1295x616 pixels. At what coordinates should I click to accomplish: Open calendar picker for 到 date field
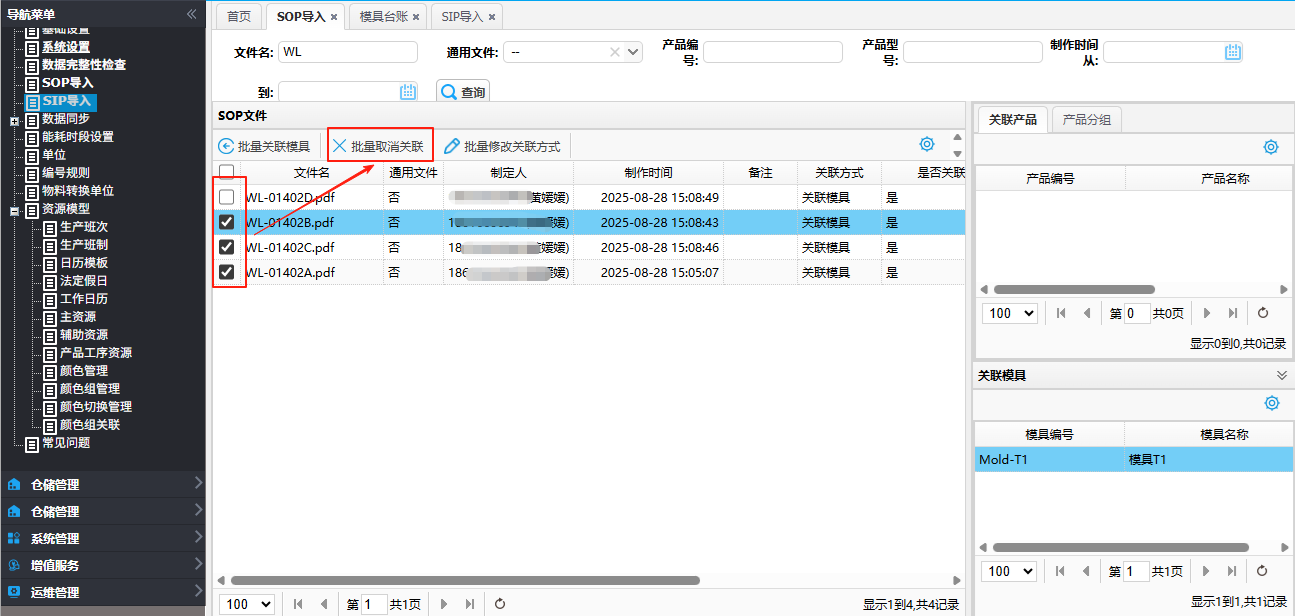click(x=408, y=92)
